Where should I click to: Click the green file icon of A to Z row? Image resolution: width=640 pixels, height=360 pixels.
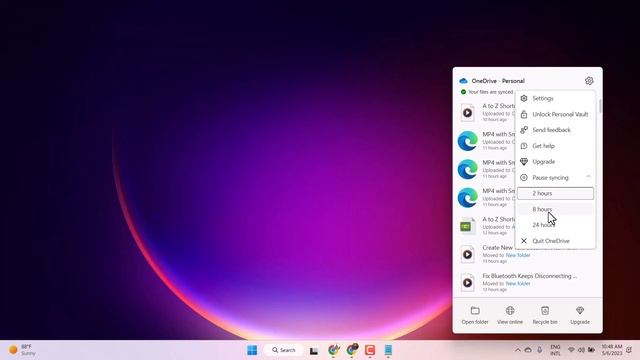coord(466,226)
